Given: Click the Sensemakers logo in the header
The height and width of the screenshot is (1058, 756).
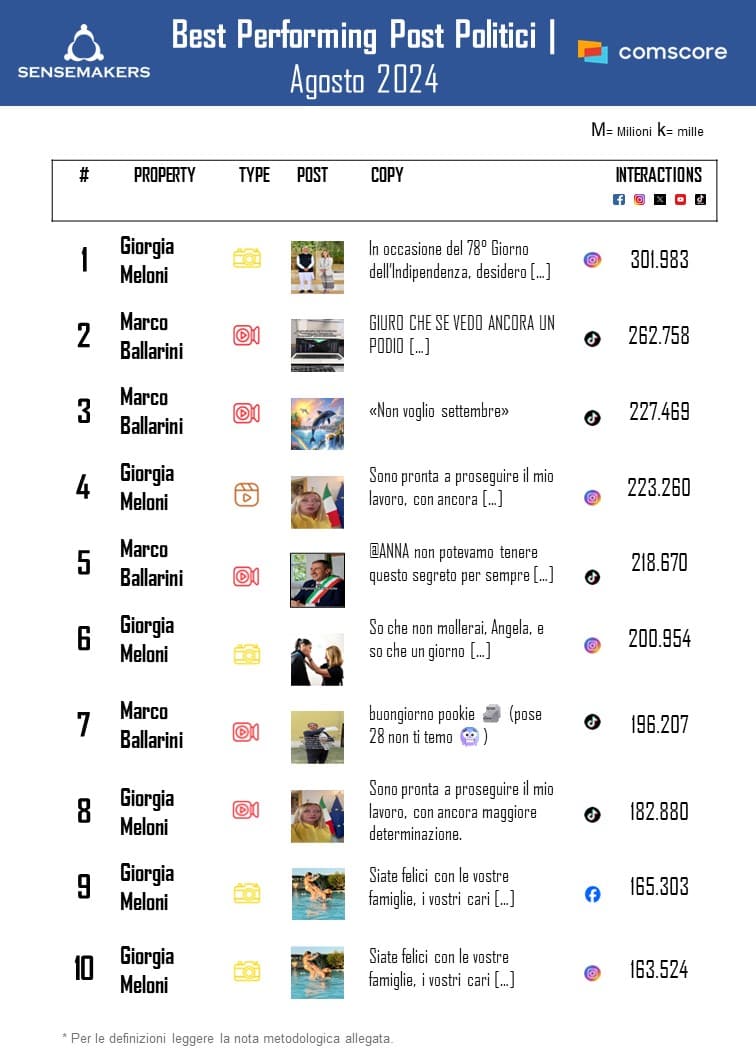Looking at the screenshot, I should tap(84, 52).
